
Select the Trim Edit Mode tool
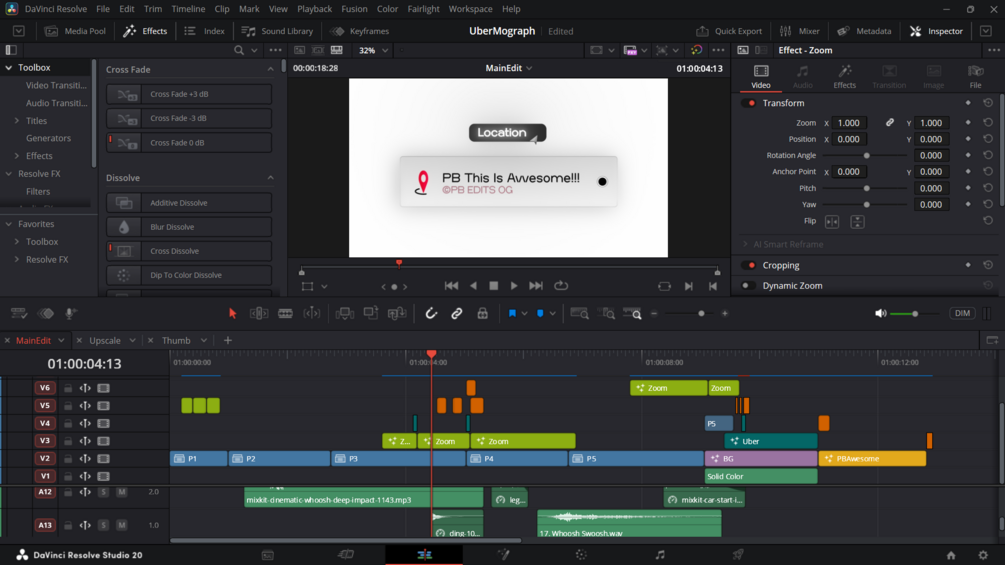point(259,313)
